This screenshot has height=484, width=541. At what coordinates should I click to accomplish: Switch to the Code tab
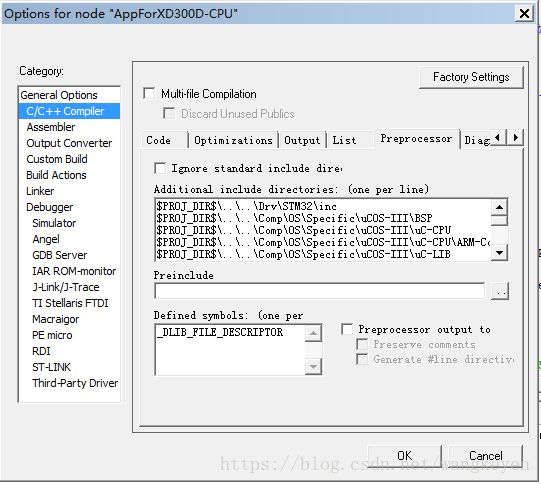click(x=165, y=140)
